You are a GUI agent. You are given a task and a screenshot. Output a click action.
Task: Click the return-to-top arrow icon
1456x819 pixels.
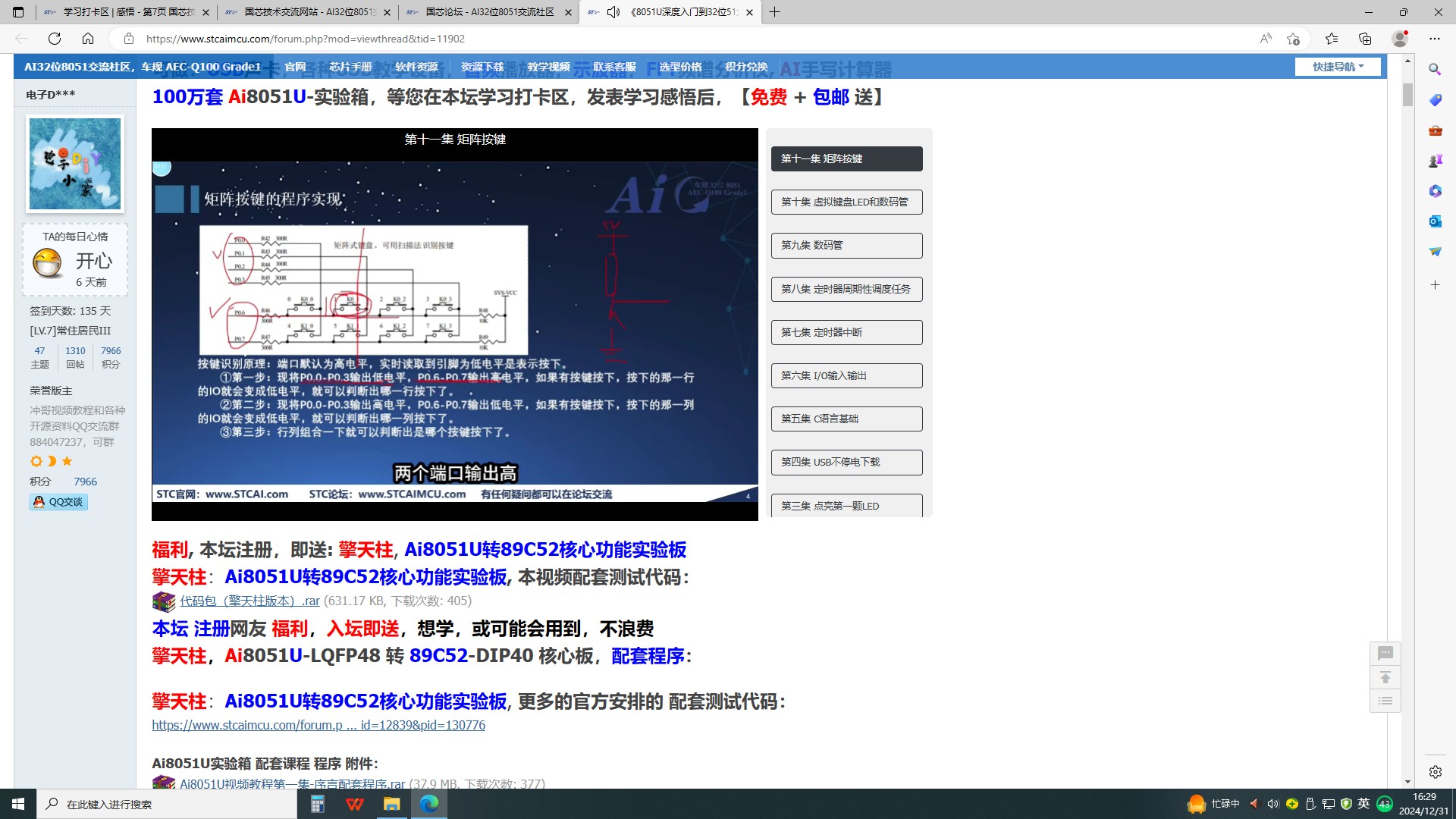click(x=1385, y=677)
